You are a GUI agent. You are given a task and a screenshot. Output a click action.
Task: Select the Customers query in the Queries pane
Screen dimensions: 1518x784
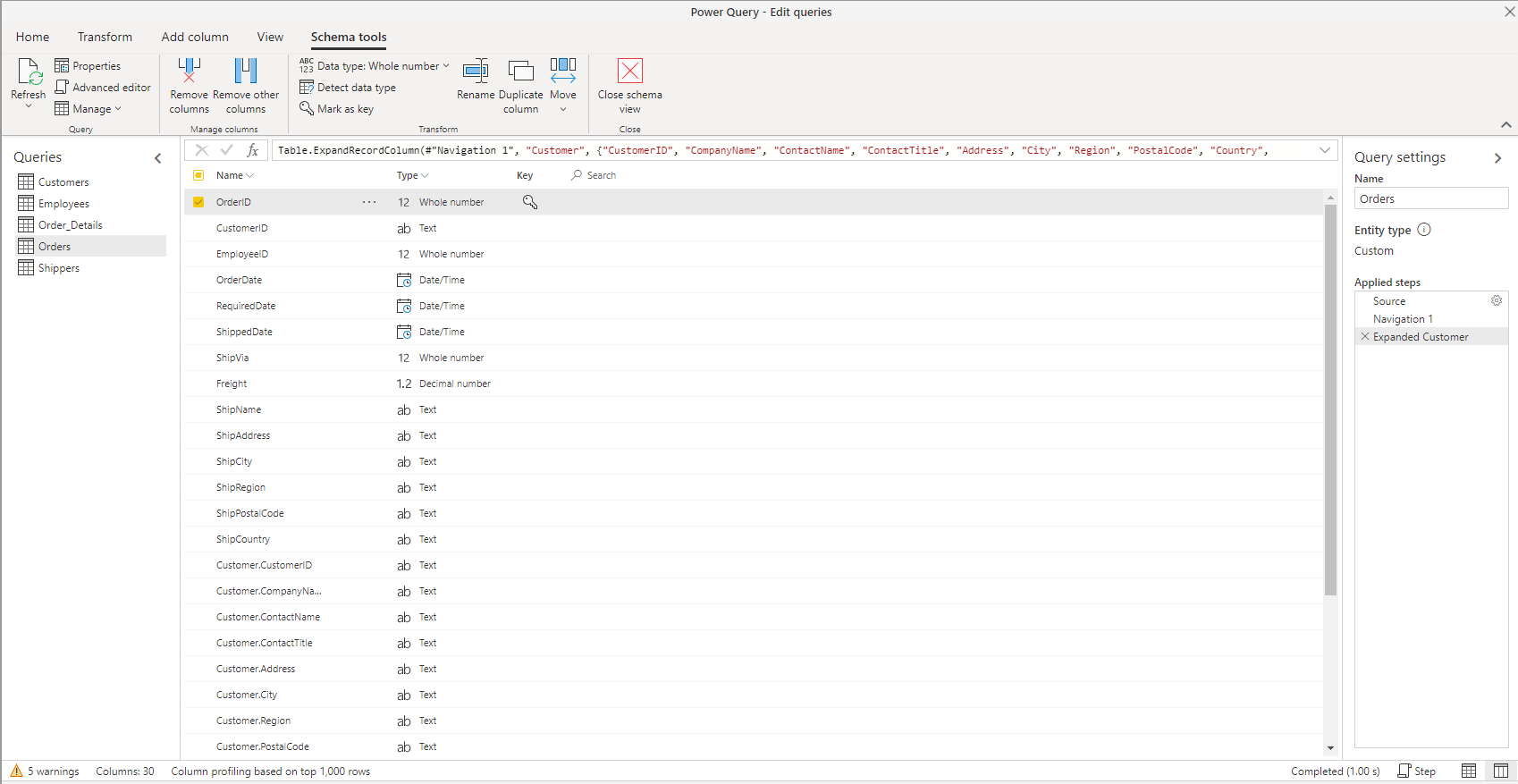[x=63, y=182]
